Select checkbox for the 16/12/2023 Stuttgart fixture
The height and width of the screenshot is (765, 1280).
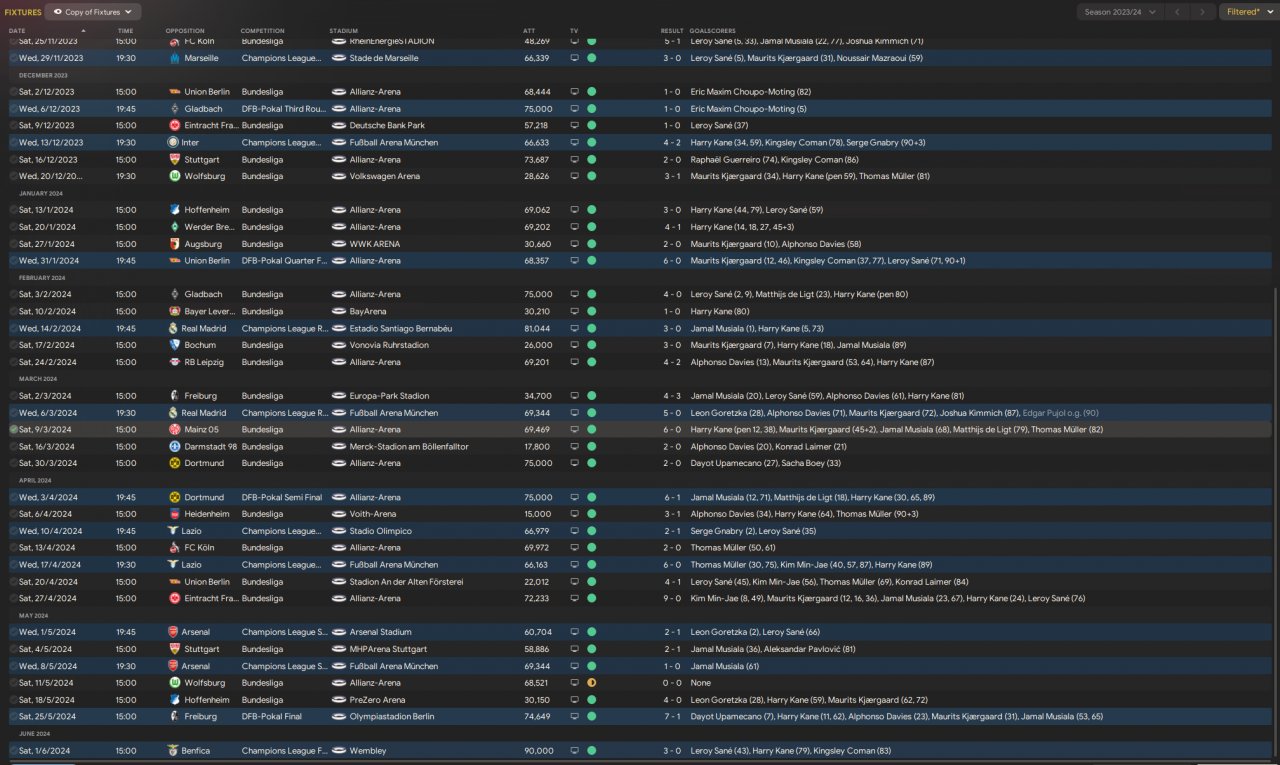coord(13,159)
